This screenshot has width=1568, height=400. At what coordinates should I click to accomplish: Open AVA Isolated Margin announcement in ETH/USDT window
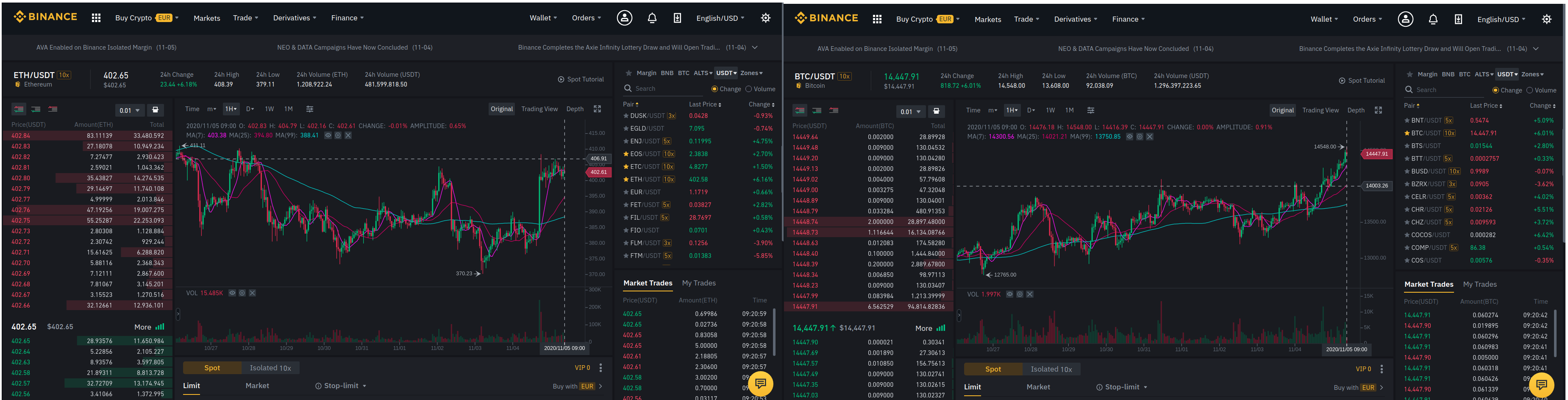tap(106, 48)
